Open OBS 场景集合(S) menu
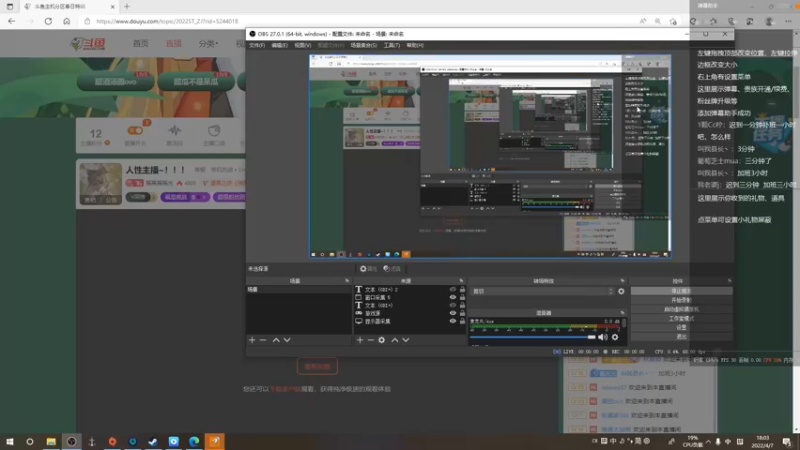The height and width of the screenshot is (450, 800). [x=364, y=45]
